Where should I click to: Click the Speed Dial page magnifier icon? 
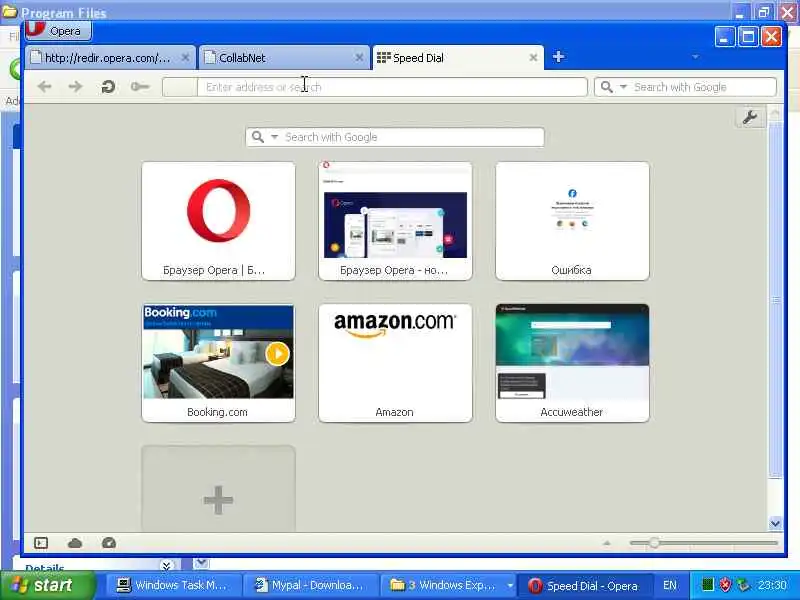(258, 137)
